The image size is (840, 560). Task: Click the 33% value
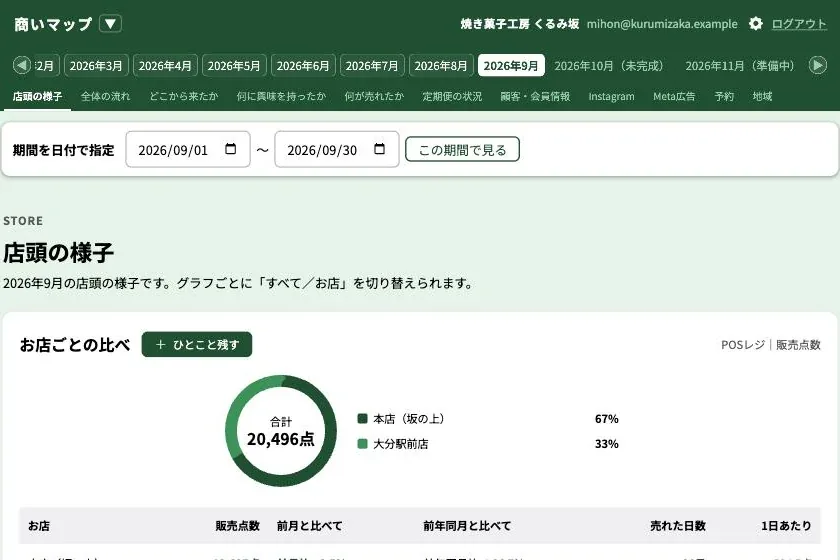pos(606,444)
